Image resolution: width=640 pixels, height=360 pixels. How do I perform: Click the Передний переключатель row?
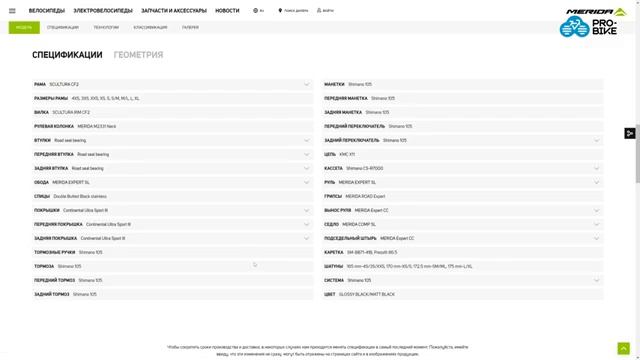[462, 127]
